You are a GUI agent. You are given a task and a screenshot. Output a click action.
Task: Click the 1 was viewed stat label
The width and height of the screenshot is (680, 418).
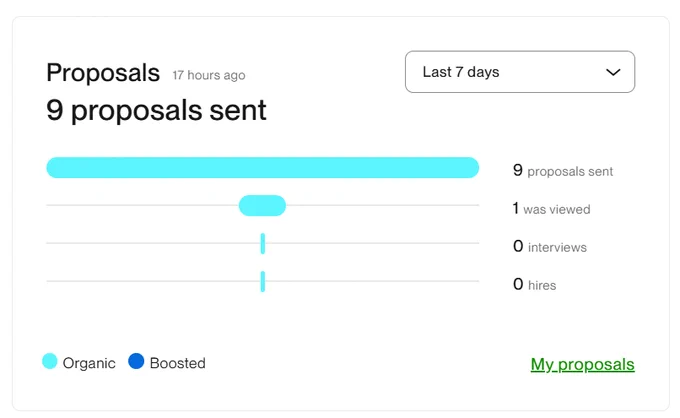(x=551, y=209)
